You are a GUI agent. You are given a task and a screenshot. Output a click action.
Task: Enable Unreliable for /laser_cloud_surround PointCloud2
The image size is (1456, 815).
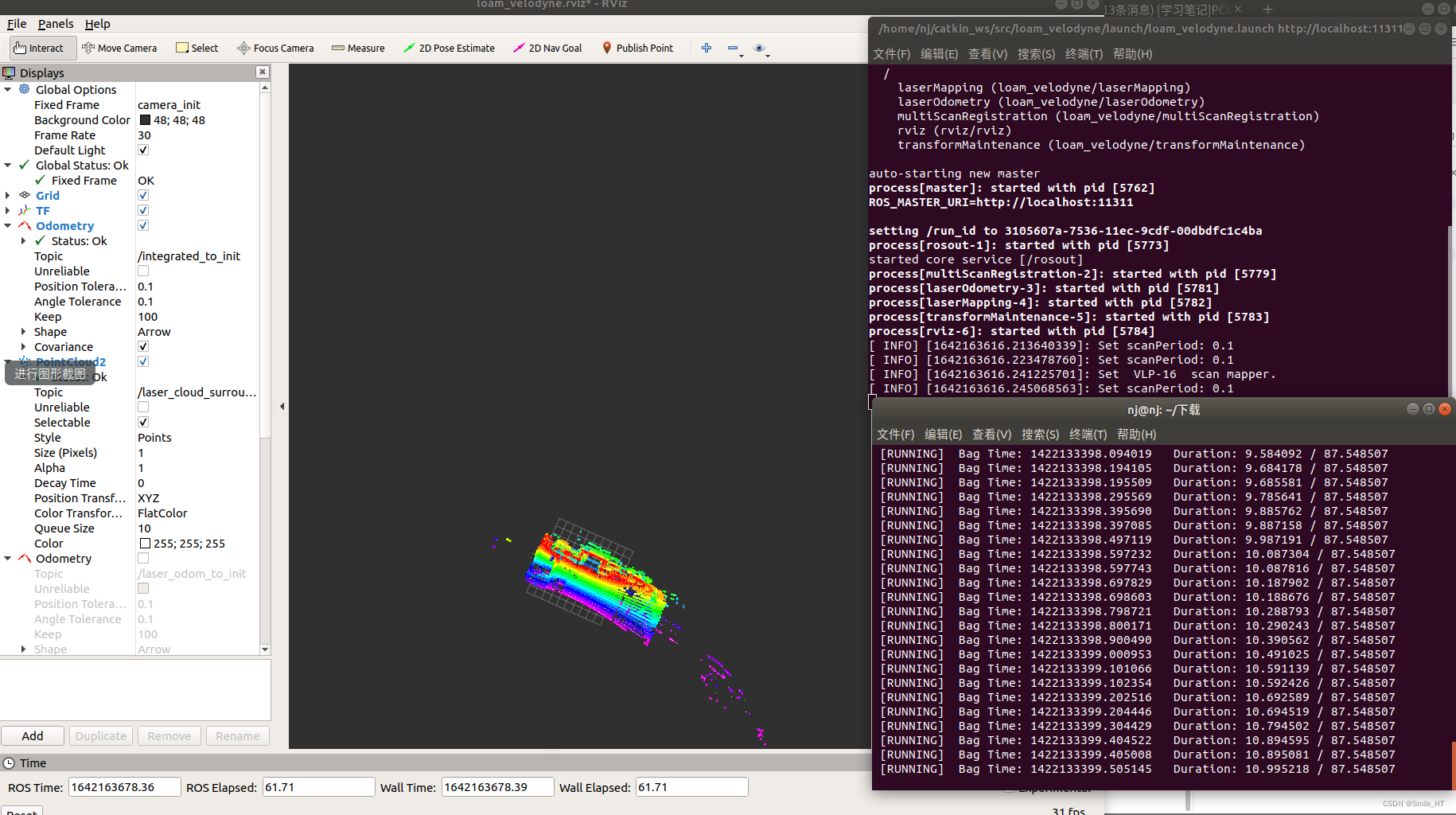143,407
